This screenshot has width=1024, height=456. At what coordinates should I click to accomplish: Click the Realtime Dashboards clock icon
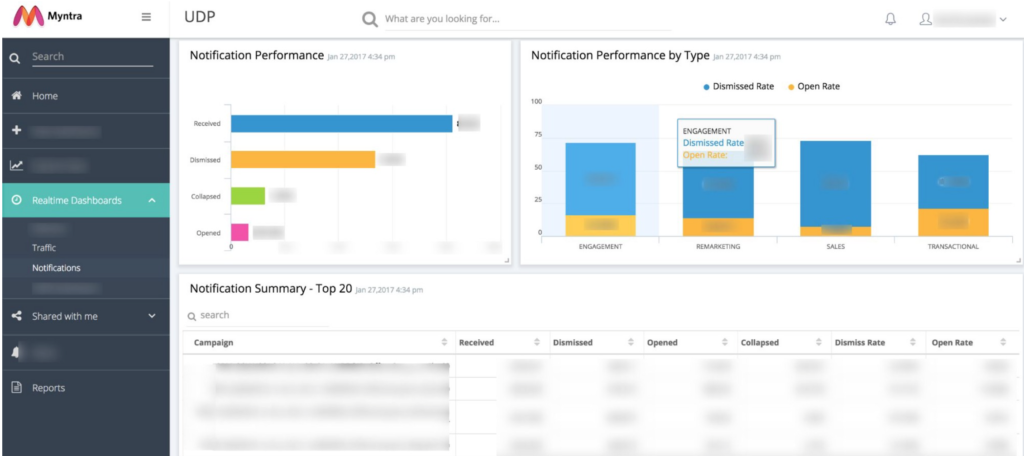pos(17,201)
